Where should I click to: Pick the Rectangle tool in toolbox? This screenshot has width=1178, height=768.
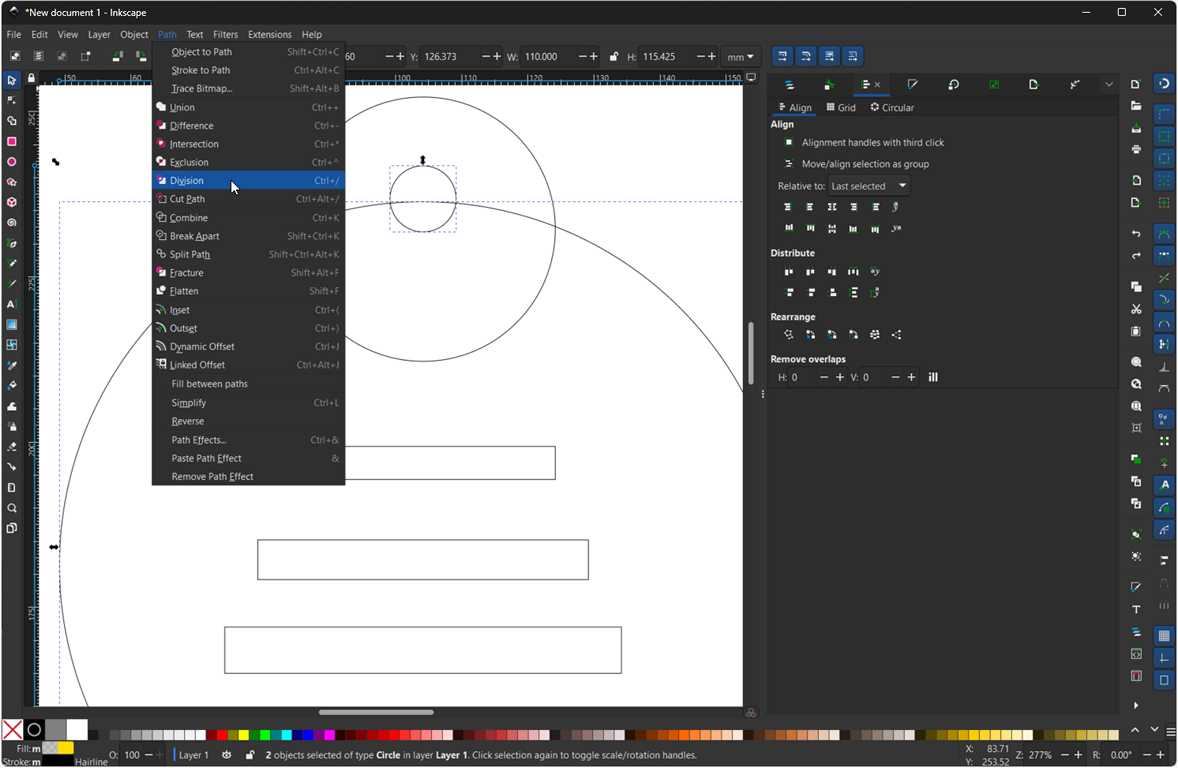pyautogui.click(x=11, y=141)
